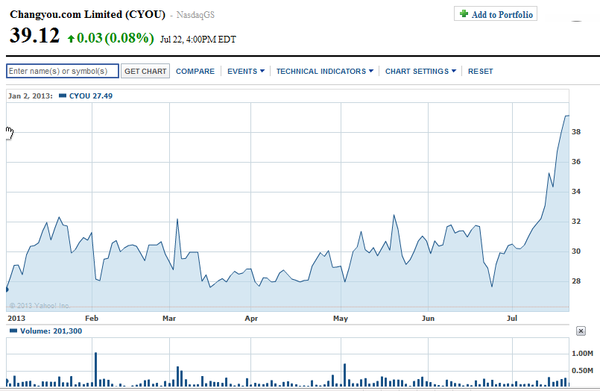Viewport: 600px width, 391px height.
Task: Click the 39.12 stock price
Action: (35, 36)
